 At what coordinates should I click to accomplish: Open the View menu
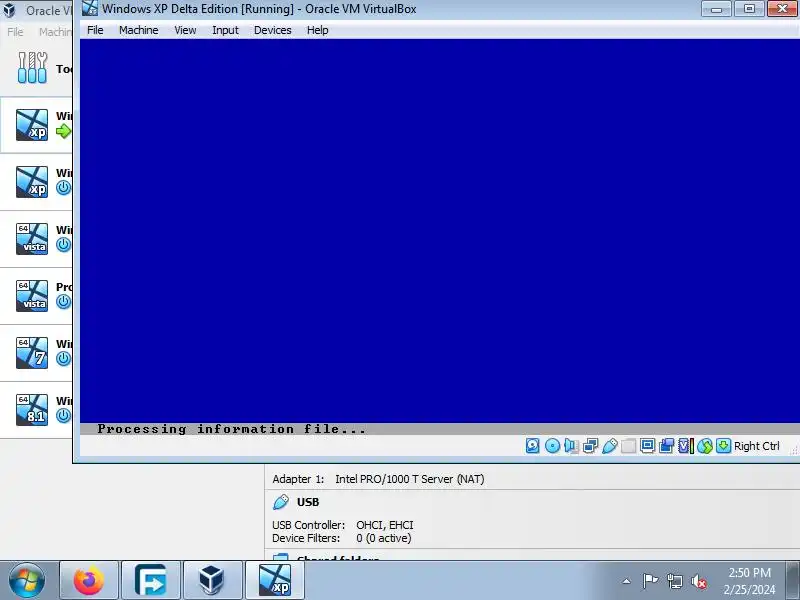click(185, 30)
